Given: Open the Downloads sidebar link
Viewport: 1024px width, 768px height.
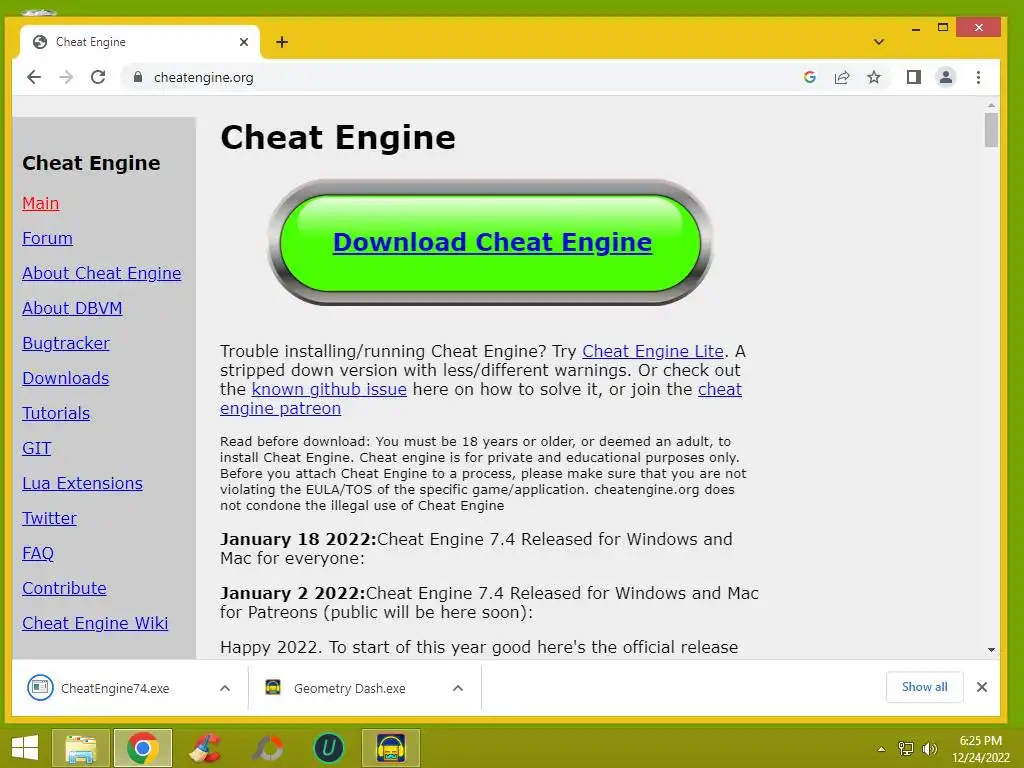Looking at the screenshot, I should 65,378.
